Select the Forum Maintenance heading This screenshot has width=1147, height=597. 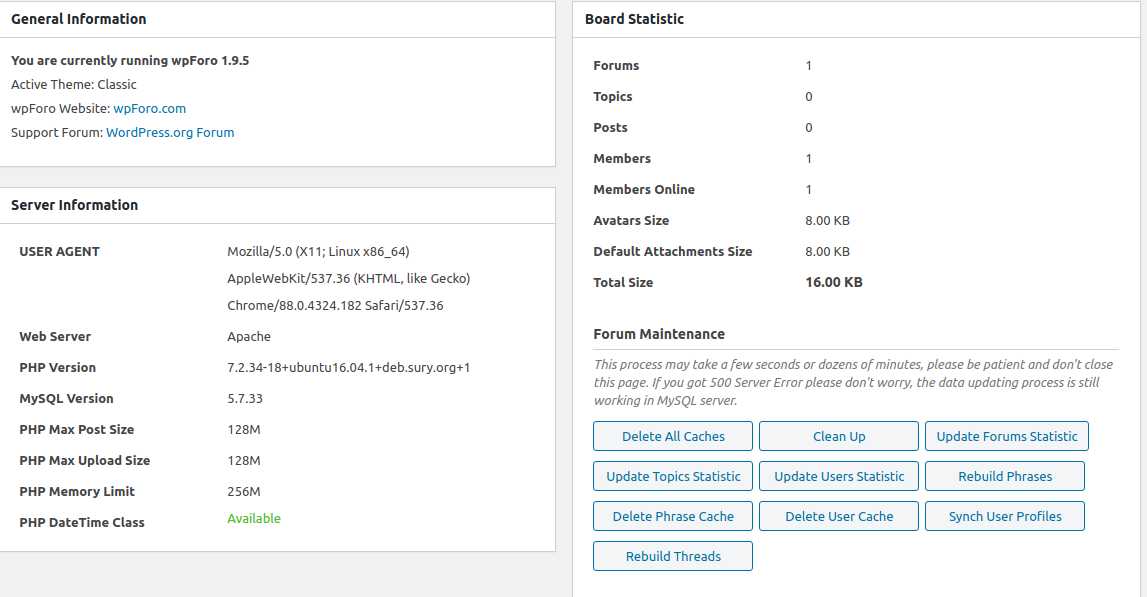pyautogui.click(x=659, y=334)
